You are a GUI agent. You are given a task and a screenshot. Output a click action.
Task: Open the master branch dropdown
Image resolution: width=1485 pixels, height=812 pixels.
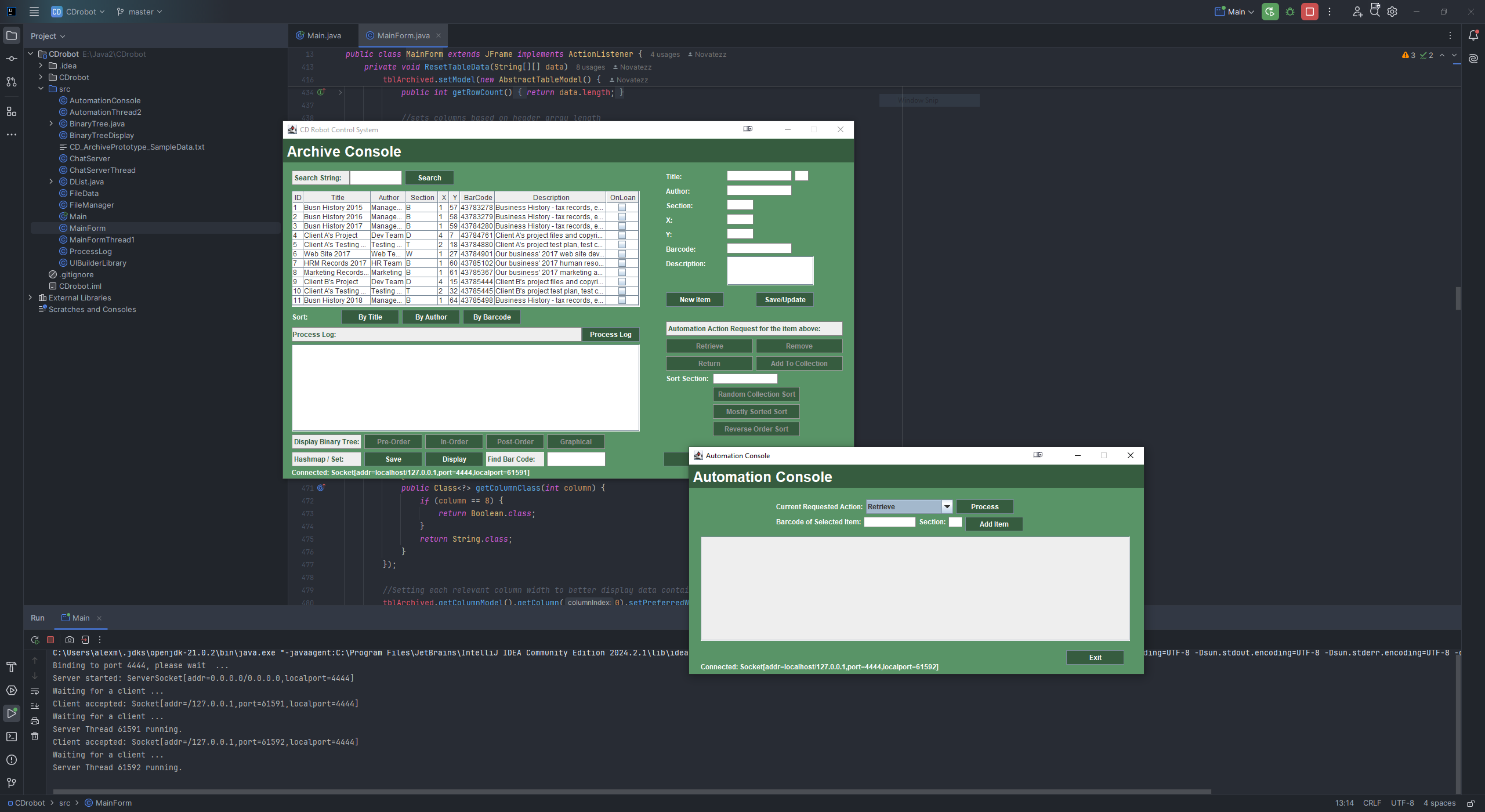pos(140,12)
